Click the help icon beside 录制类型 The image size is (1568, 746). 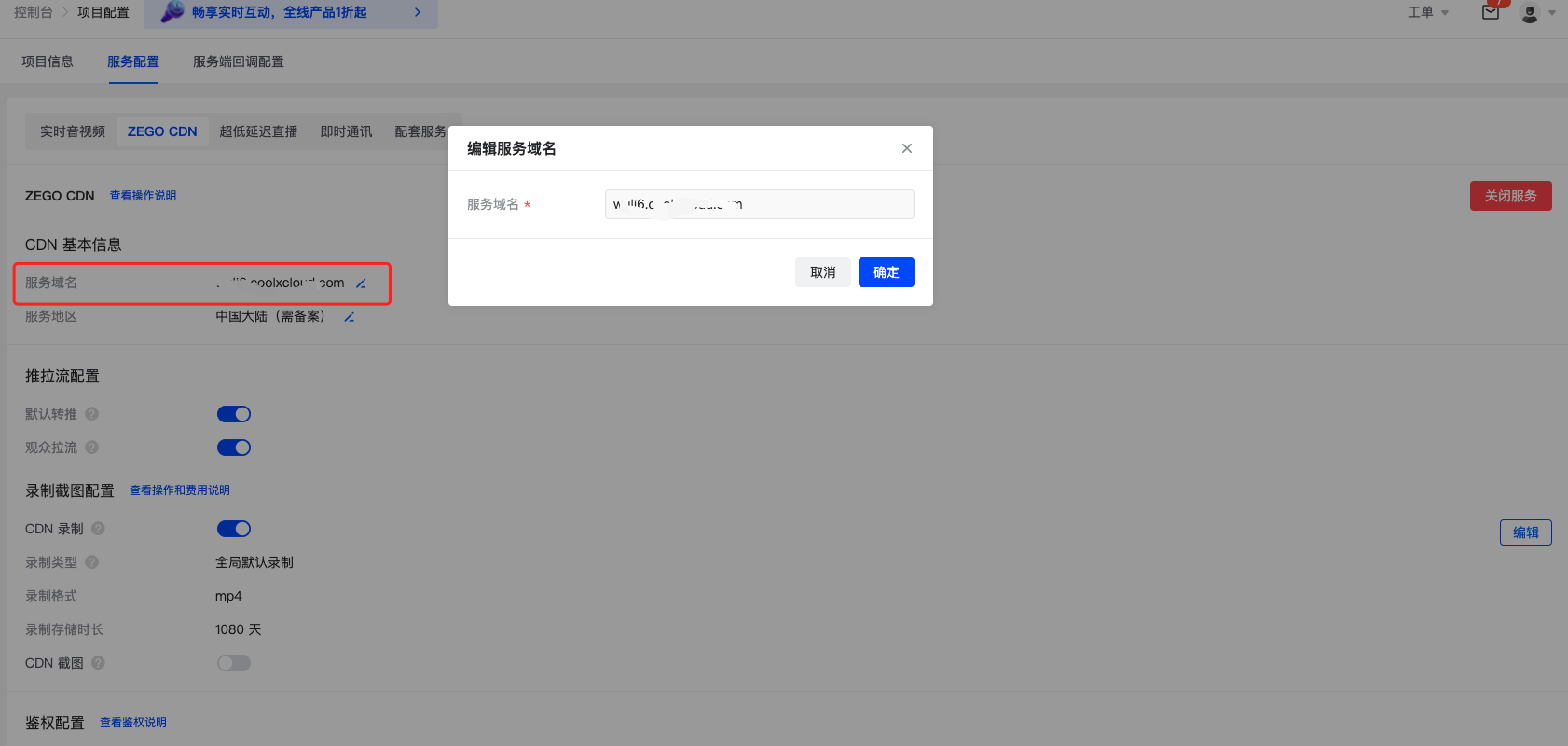pos(92,562)
